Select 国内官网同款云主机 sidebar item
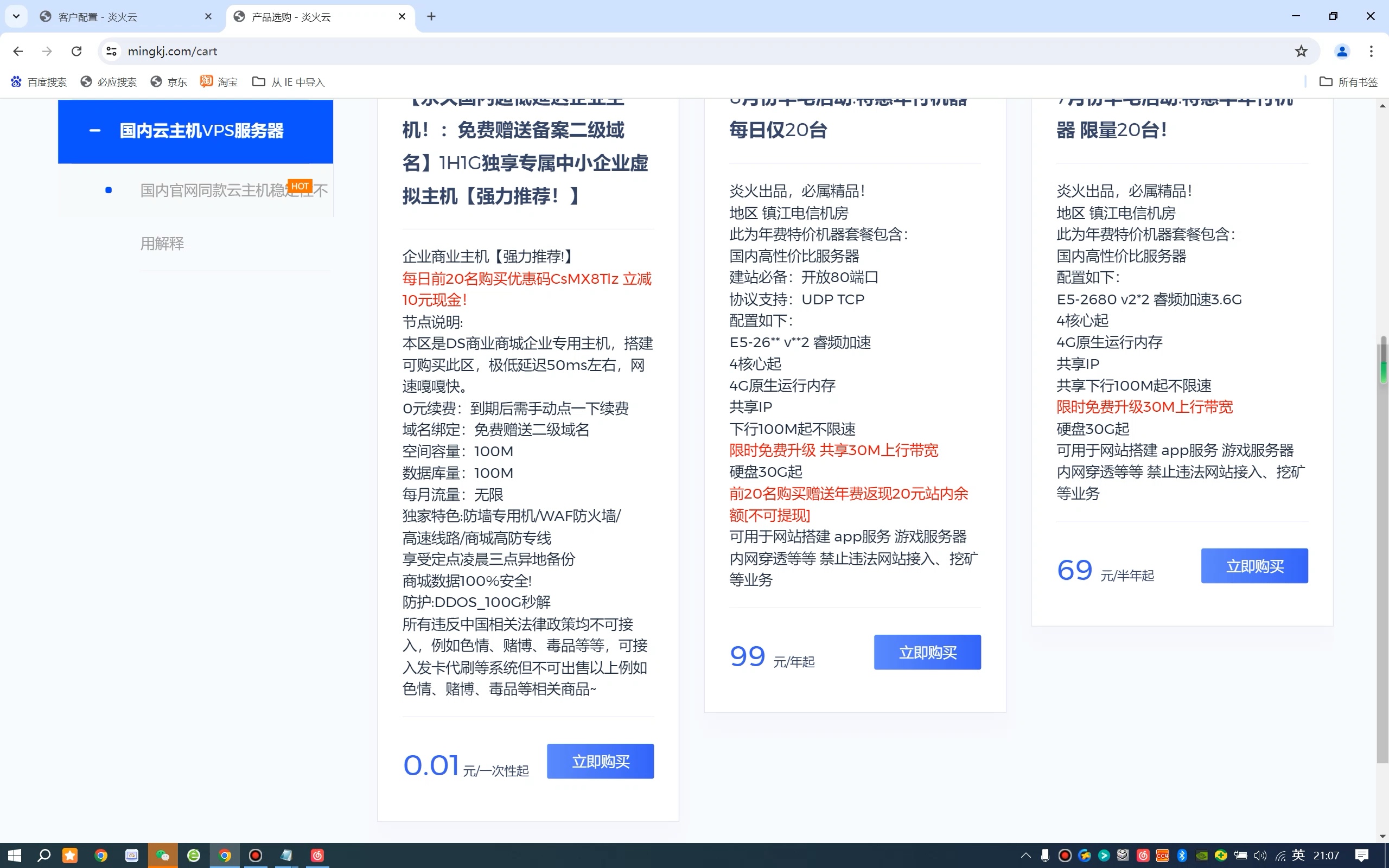The image size is (1389, 868). click(x=234, y=190)
